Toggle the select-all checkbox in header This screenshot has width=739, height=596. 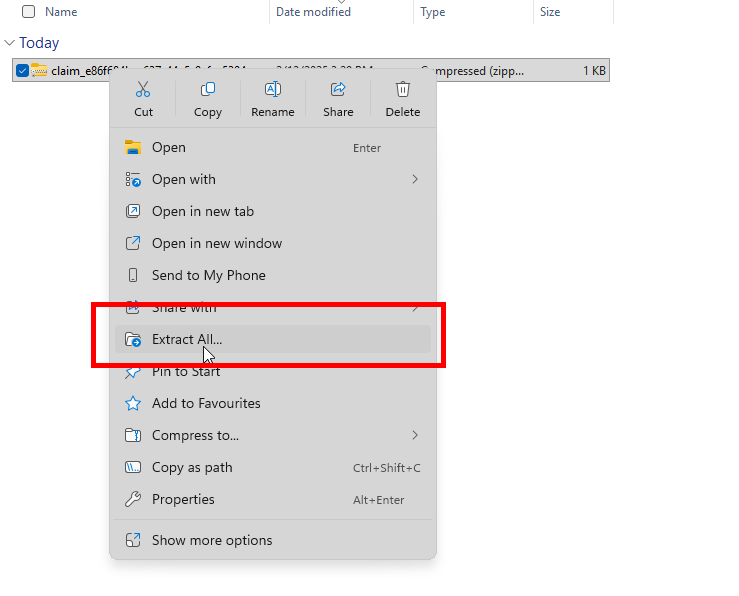(28, 12)
